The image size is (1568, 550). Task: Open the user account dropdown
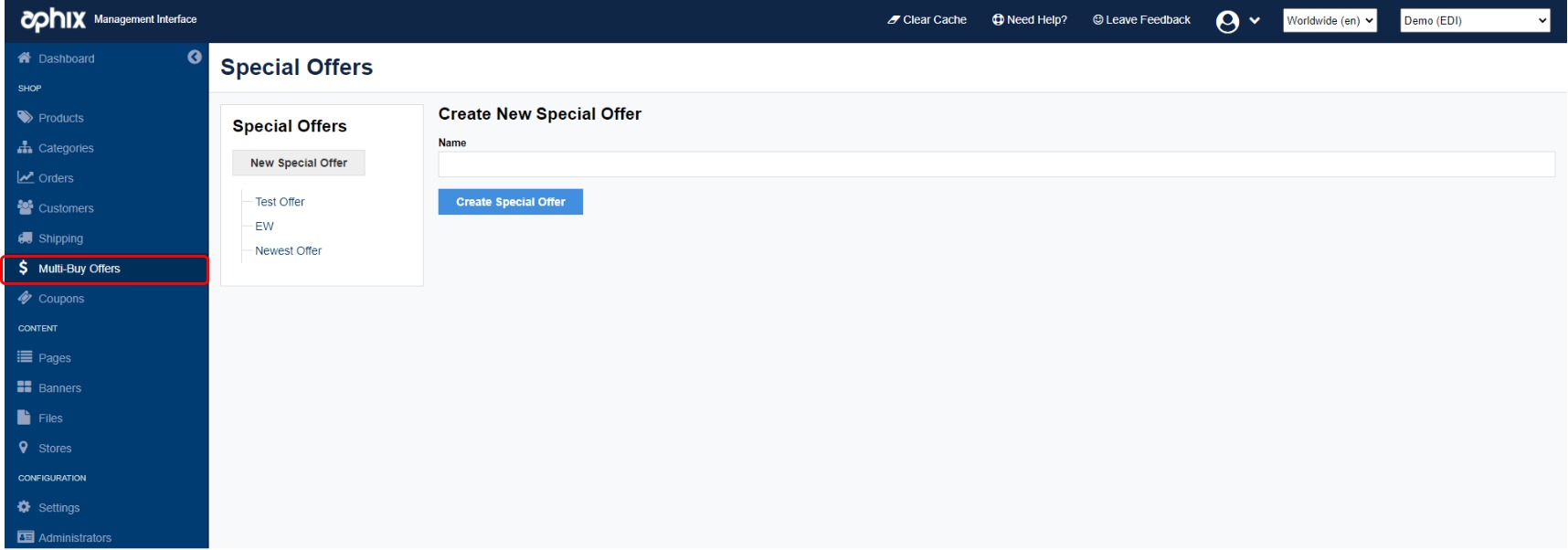(1237, 21)
